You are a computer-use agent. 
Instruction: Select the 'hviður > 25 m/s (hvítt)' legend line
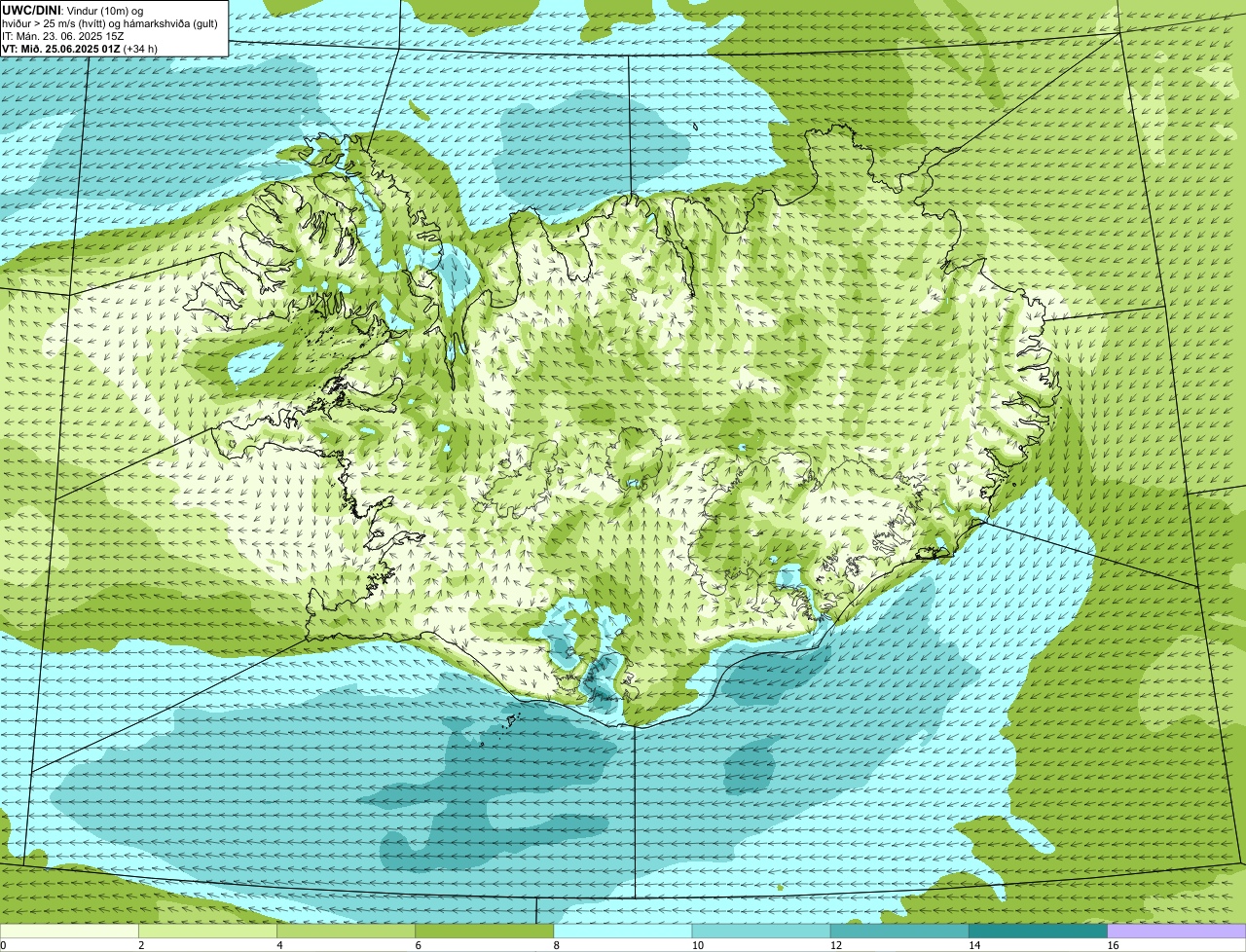click(x=110, y=23)
